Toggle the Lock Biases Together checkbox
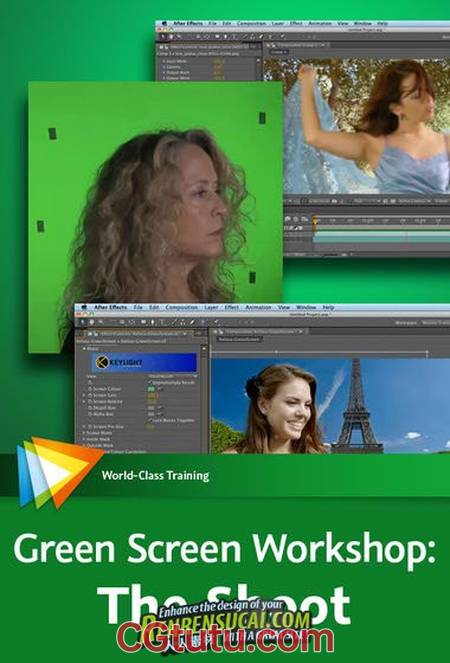Image resolution: width=450 pixels, height=663 pixels. pos(149,420)
